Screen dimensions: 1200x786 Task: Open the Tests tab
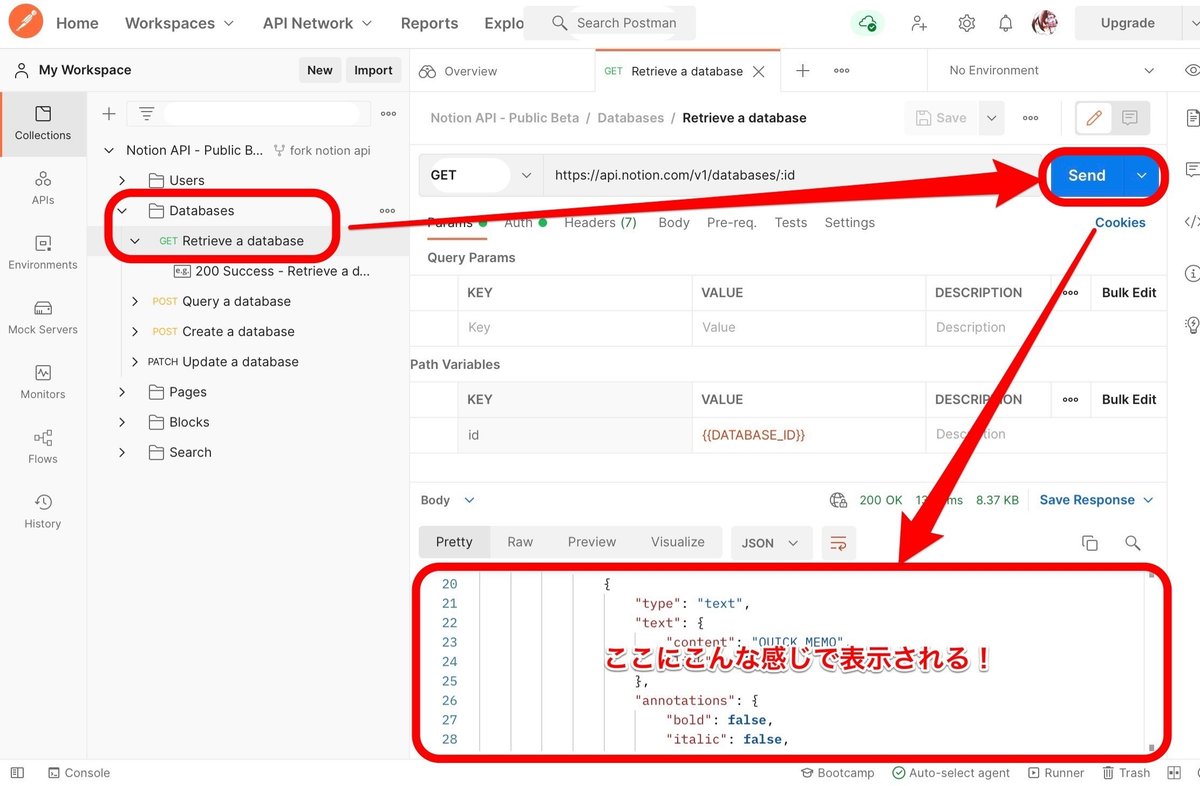(x=790, y=223)
